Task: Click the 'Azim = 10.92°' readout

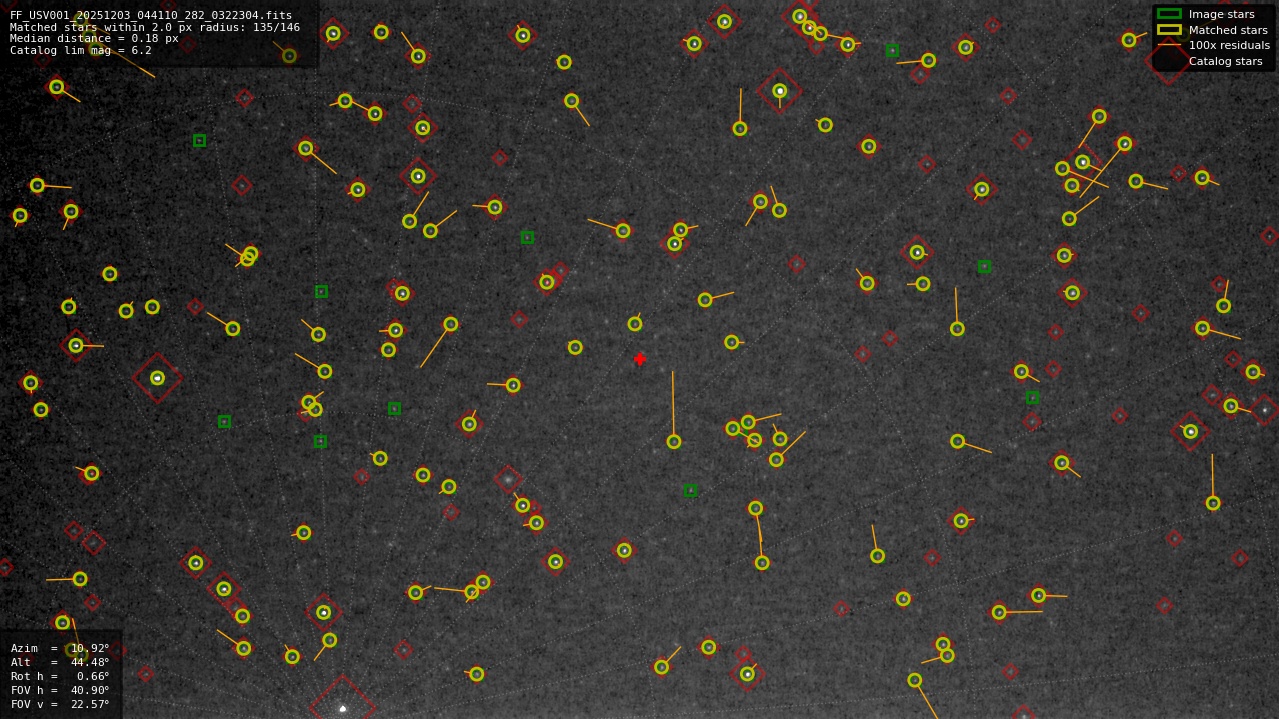Action: 60,648
